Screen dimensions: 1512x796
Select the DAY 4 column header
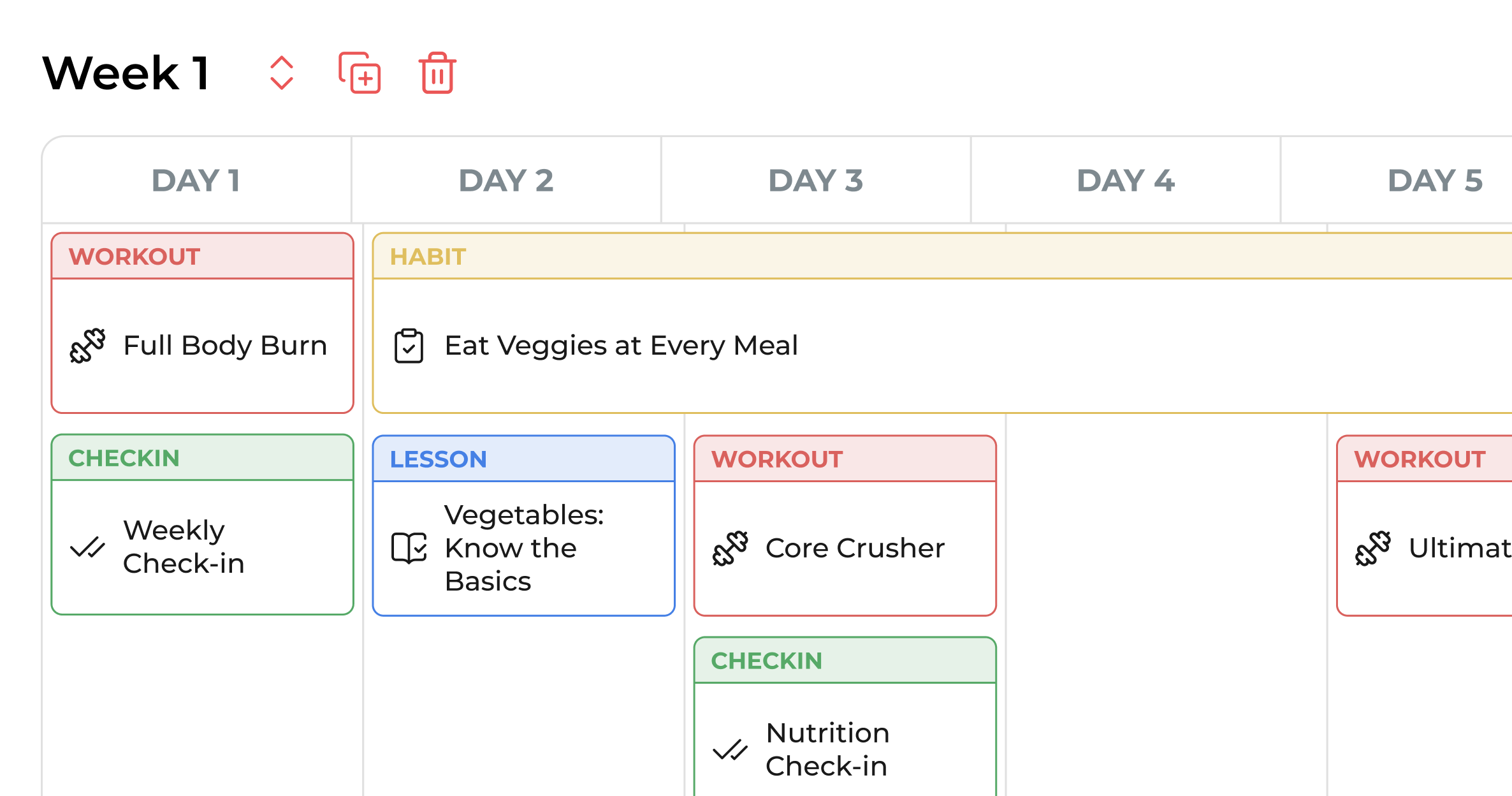point(1126,180)
